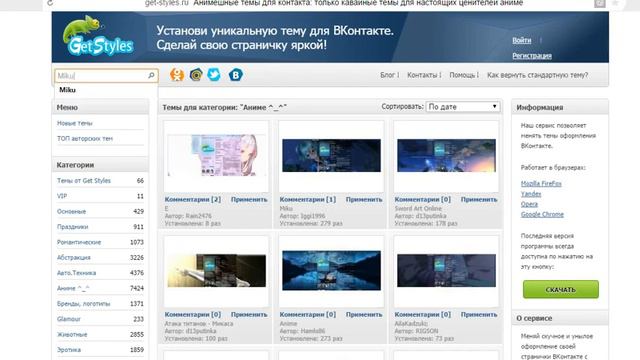The height and width of the screenshot is (360, 640).
Task: Select the Авто.Техника category
Action: click(x=76, y=273)
